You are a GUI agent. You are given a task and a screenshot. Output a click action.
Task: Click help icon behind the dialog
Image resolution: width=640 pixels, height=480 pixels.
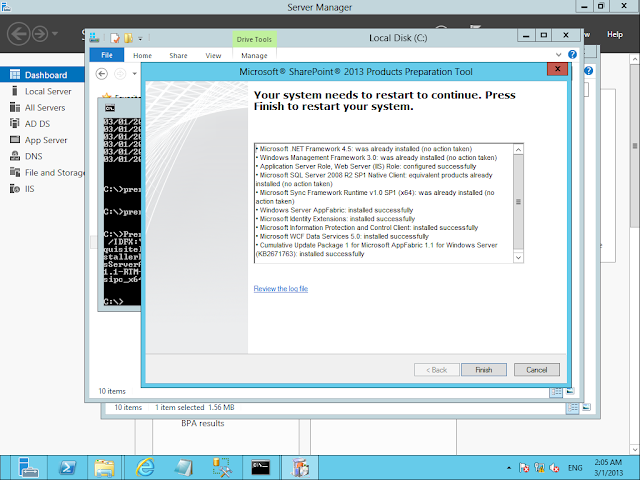tap(588, 71)
